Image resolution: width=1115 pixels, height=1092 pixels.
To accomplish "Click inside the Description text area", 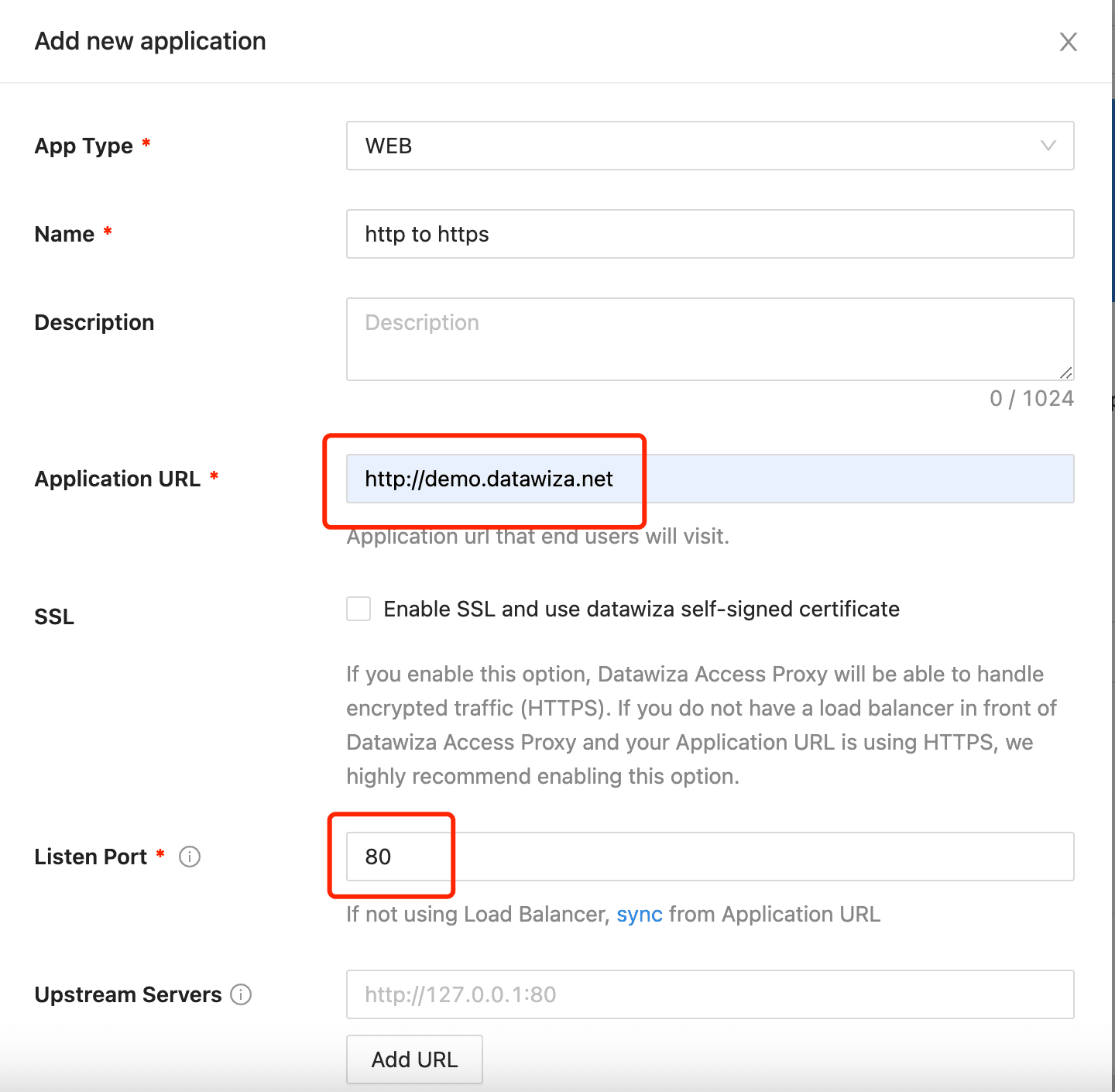I will point(710,339).
